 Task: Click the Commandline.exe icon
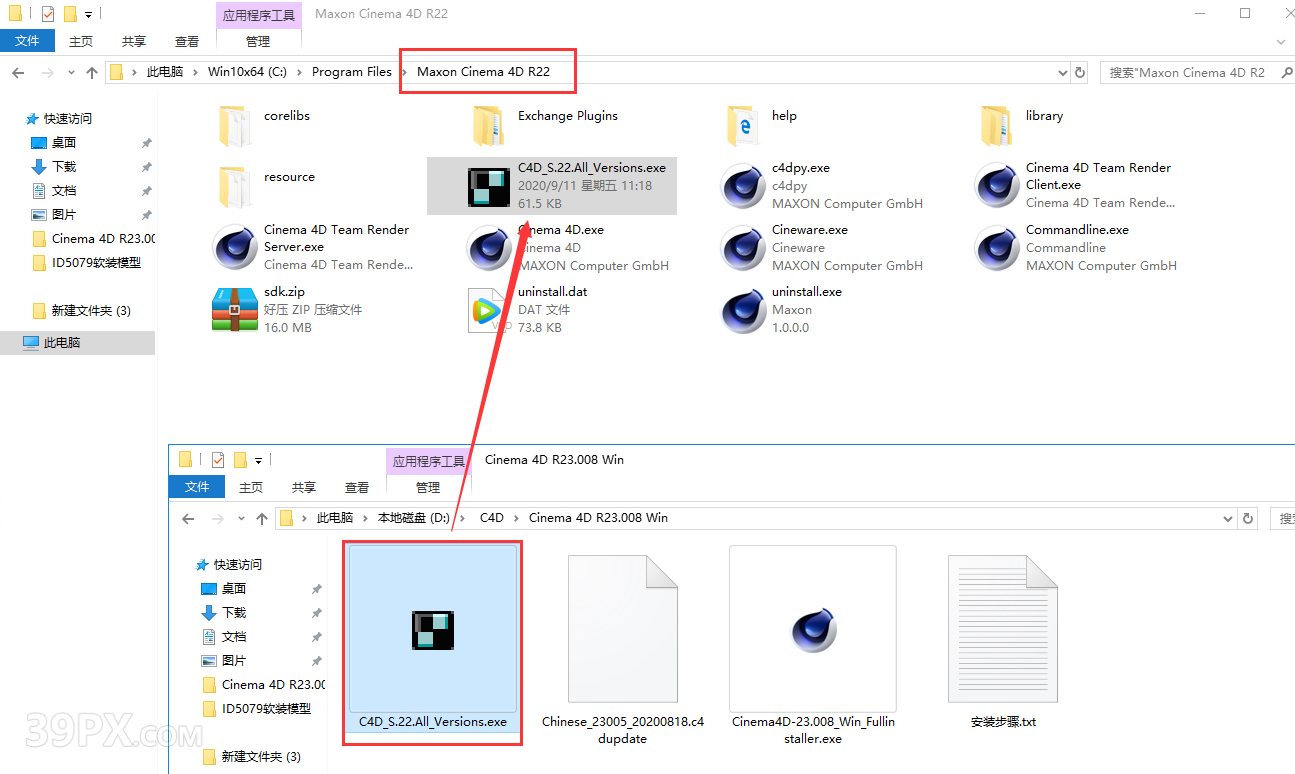[x=997, y=247]
